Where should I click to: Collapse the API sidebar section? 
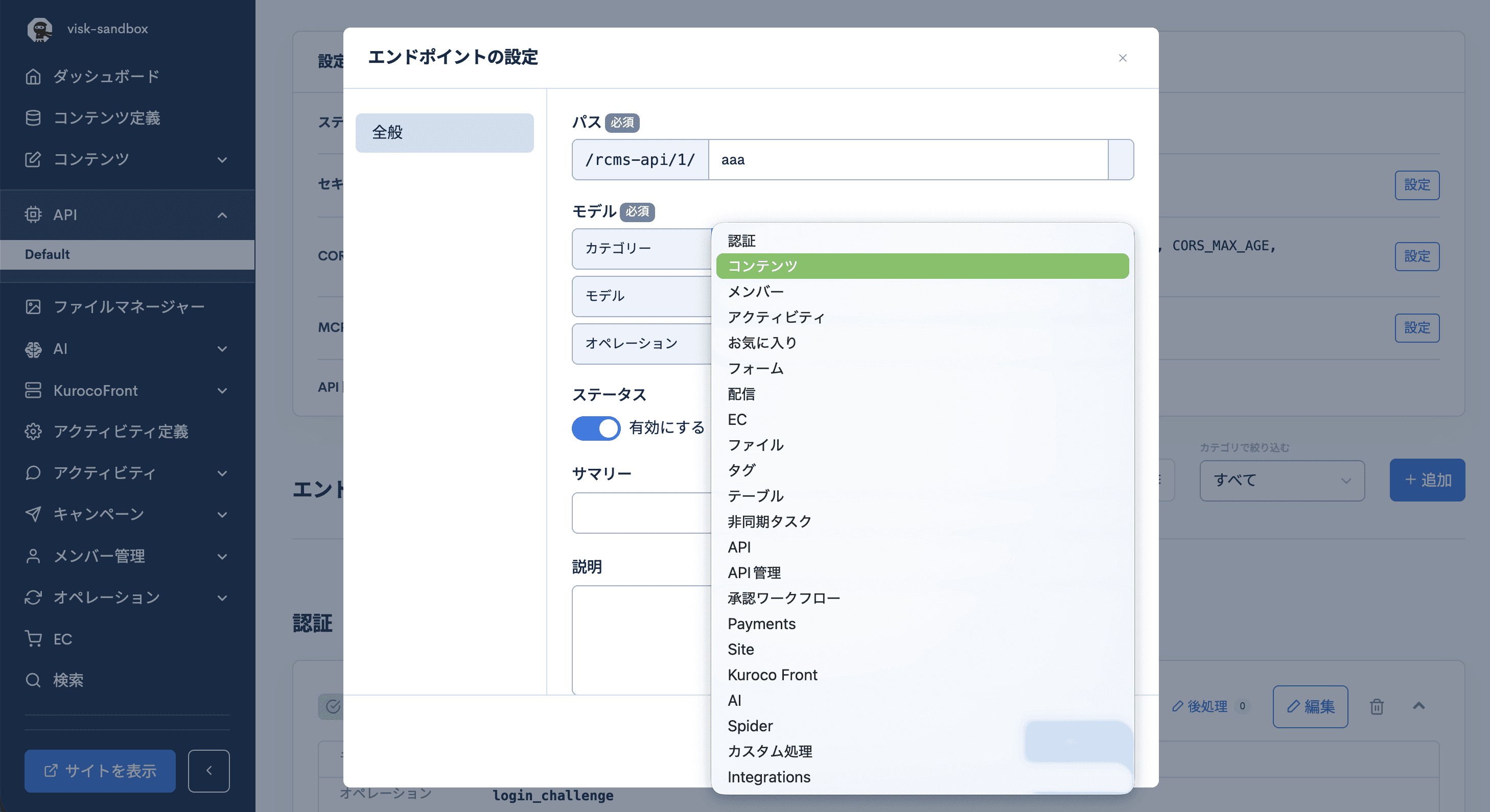coord(222,215)
